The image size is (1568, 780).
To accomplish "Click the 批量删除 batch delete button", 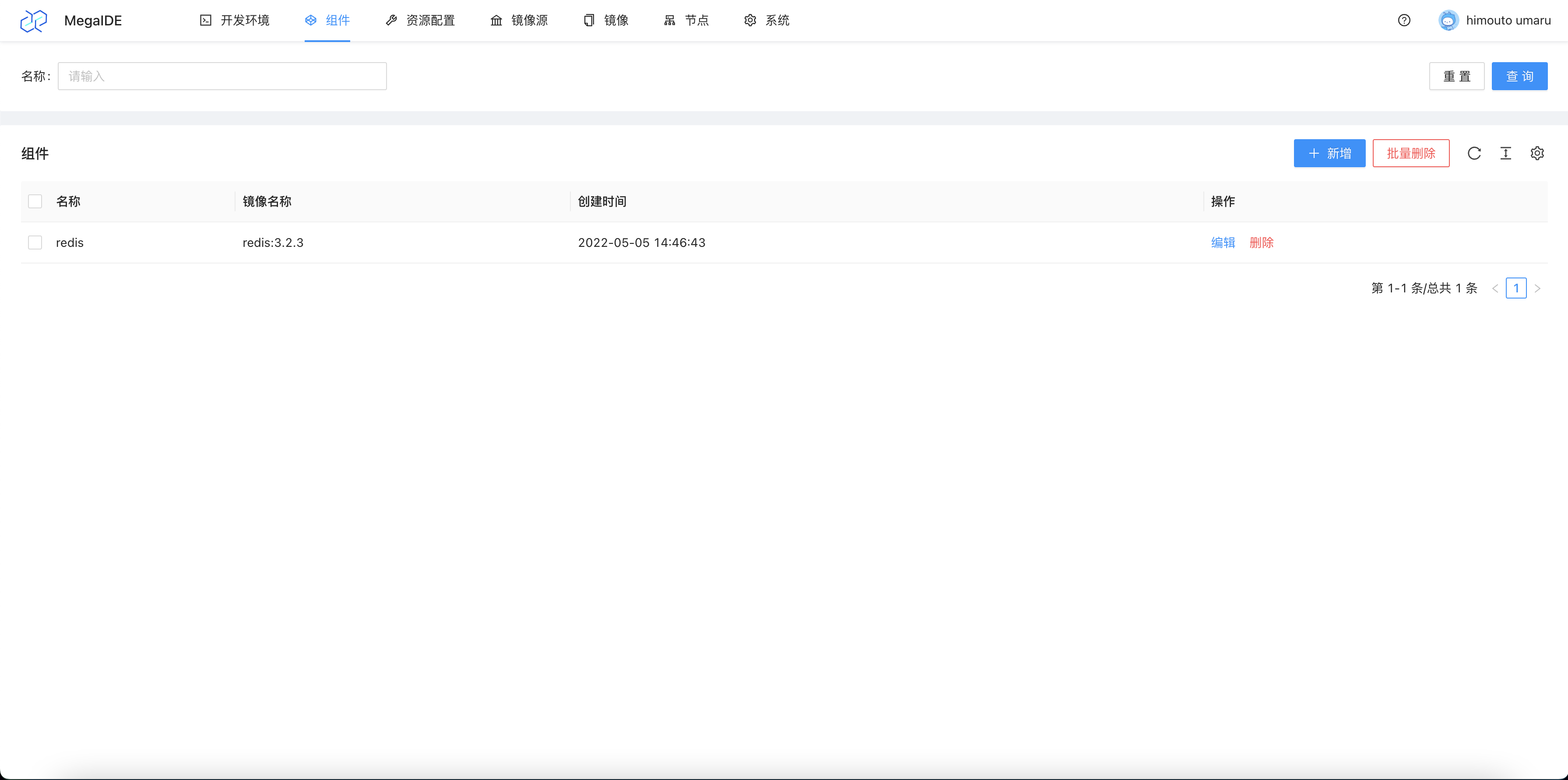I will [1411, 153].
